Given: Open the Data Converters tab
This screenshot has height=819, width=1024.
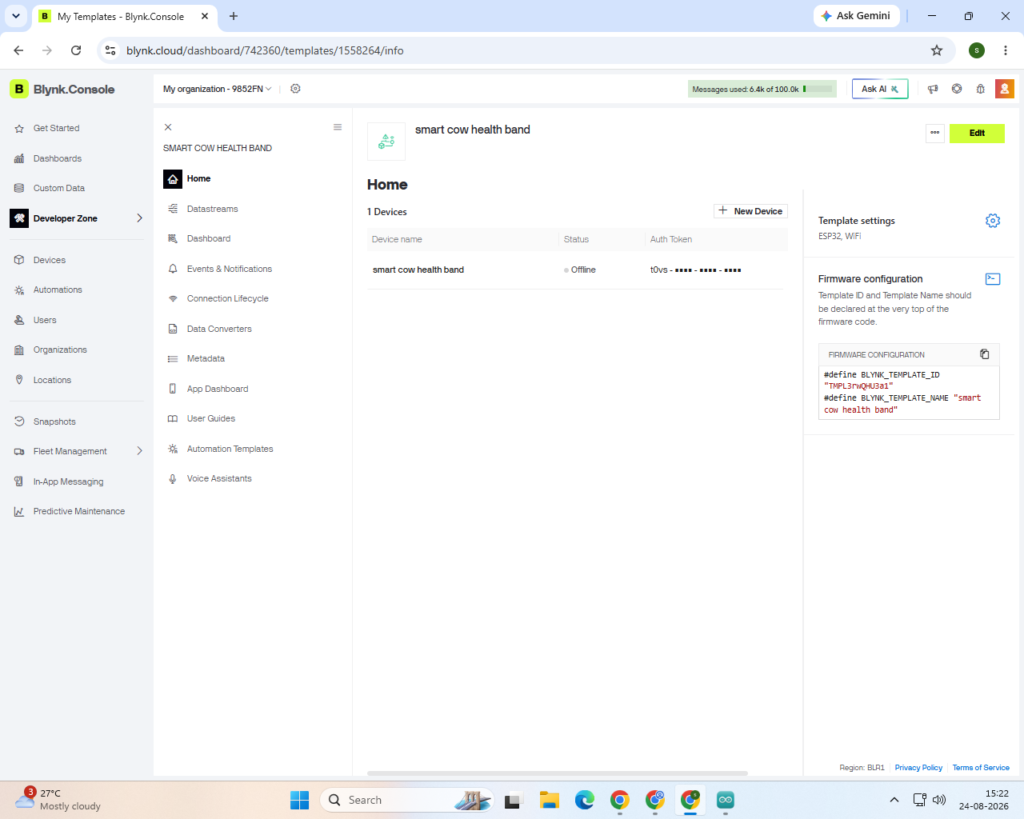Looking at the screenshot, I should (x=219, y=329).
